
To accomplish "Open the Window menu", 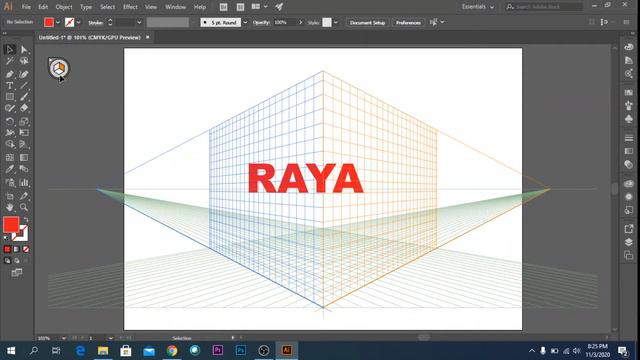I will (x=176, y=7).
